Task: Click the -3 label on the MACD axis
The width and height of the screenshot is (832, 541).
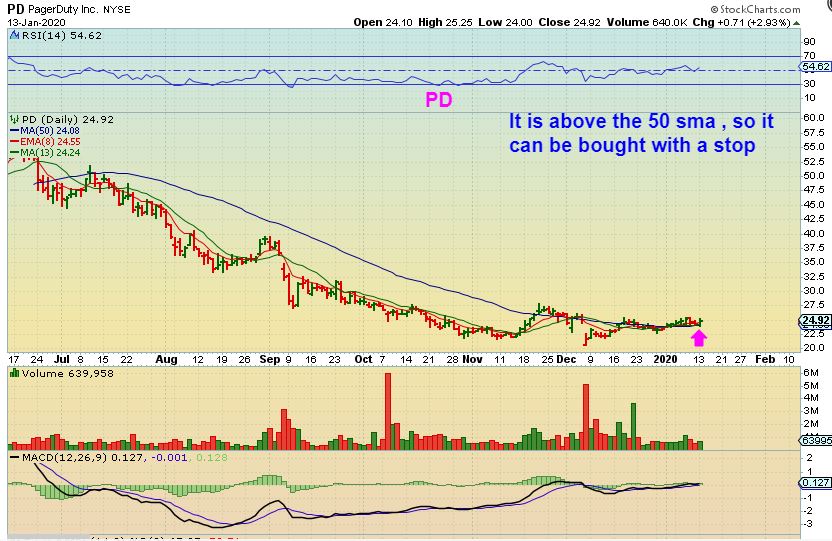Action: click(x=808, y=524)
